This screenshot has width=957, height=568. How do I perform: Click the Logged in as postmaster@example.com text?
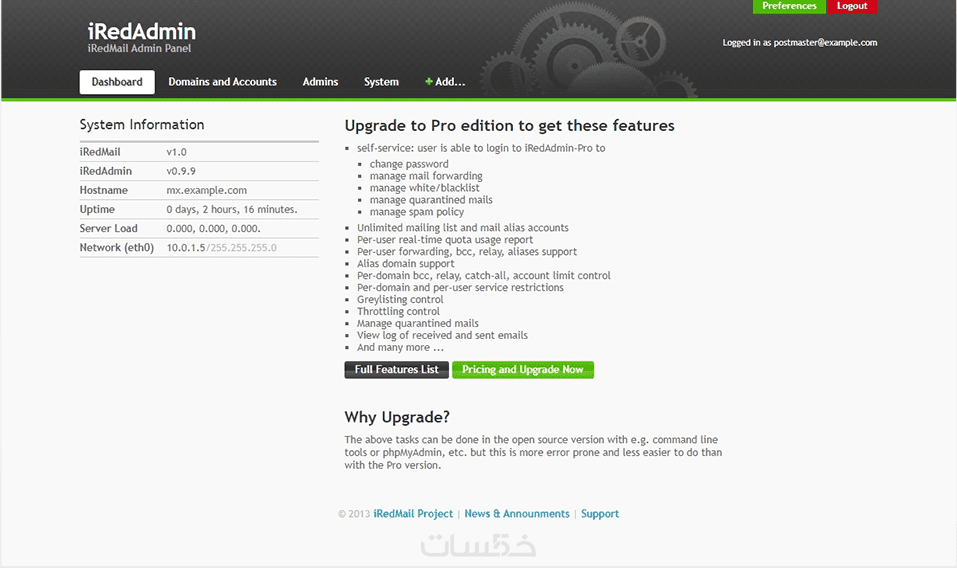pos(800,43)
